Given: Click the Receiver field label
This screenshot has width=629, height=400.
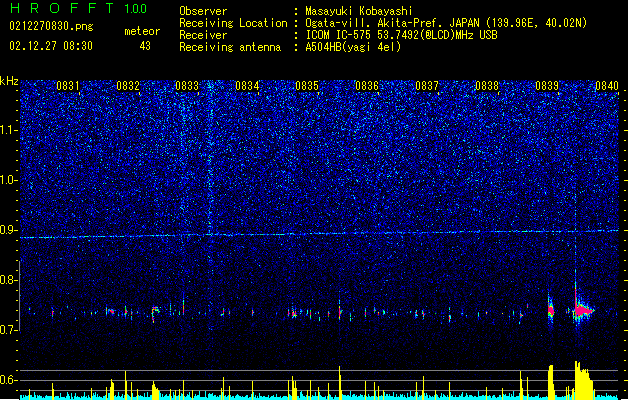Looking at the screenshot, I should pos(203,35).
